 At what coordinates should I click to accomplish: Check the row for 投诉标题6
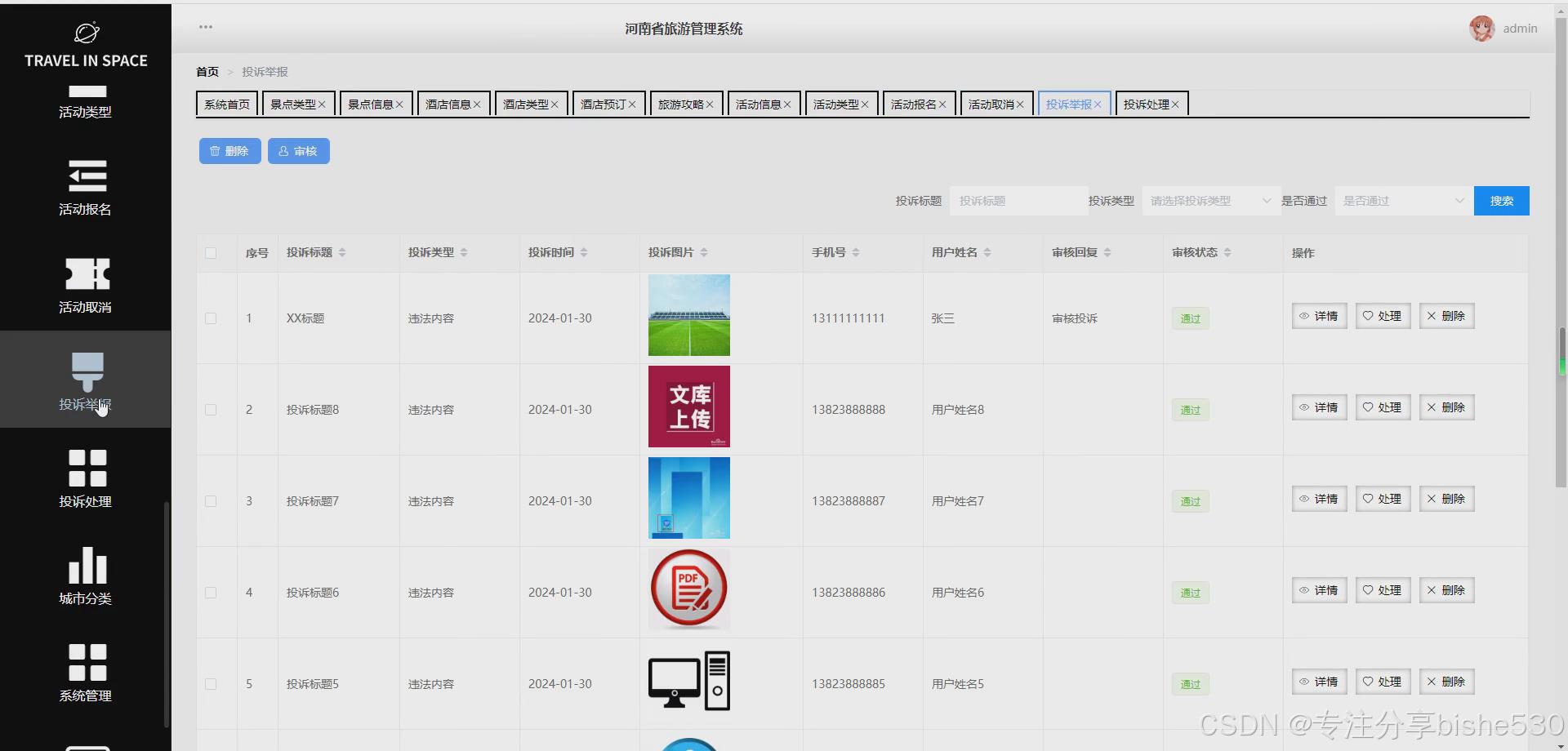tap(211, 593)
